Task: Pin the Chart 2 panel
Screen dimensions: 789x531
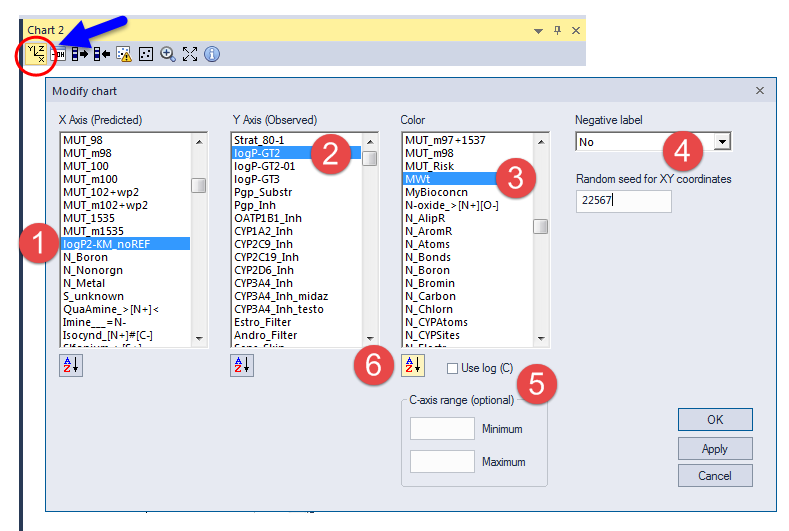Action: (x=557, y=31)
